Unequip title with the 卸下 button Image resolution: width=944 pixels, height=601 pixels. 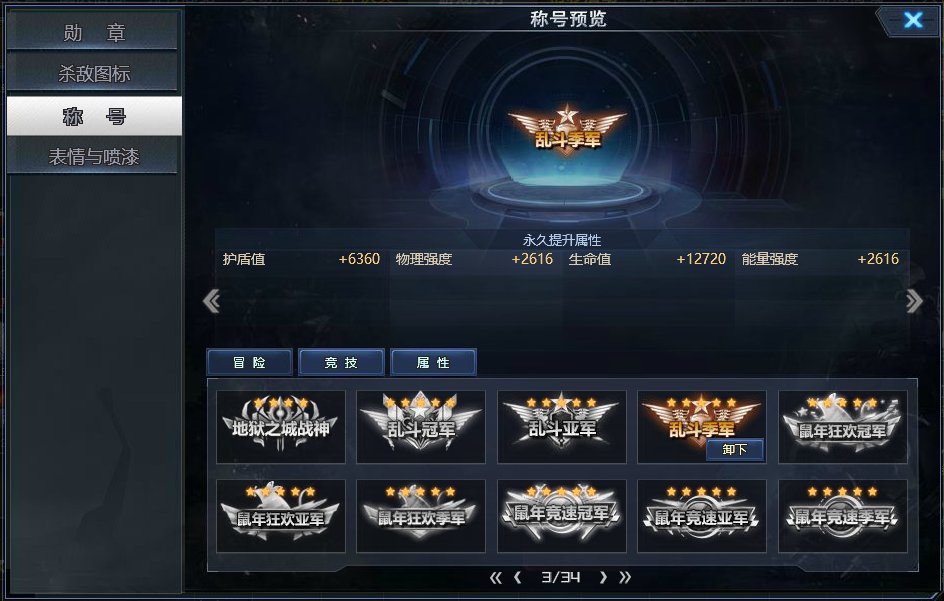click(734, 449)
